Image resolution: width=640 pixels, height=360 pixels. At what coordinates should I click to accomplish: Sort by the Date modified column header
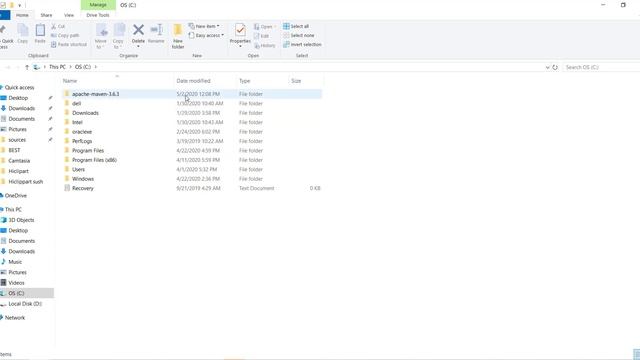(193, 81)
